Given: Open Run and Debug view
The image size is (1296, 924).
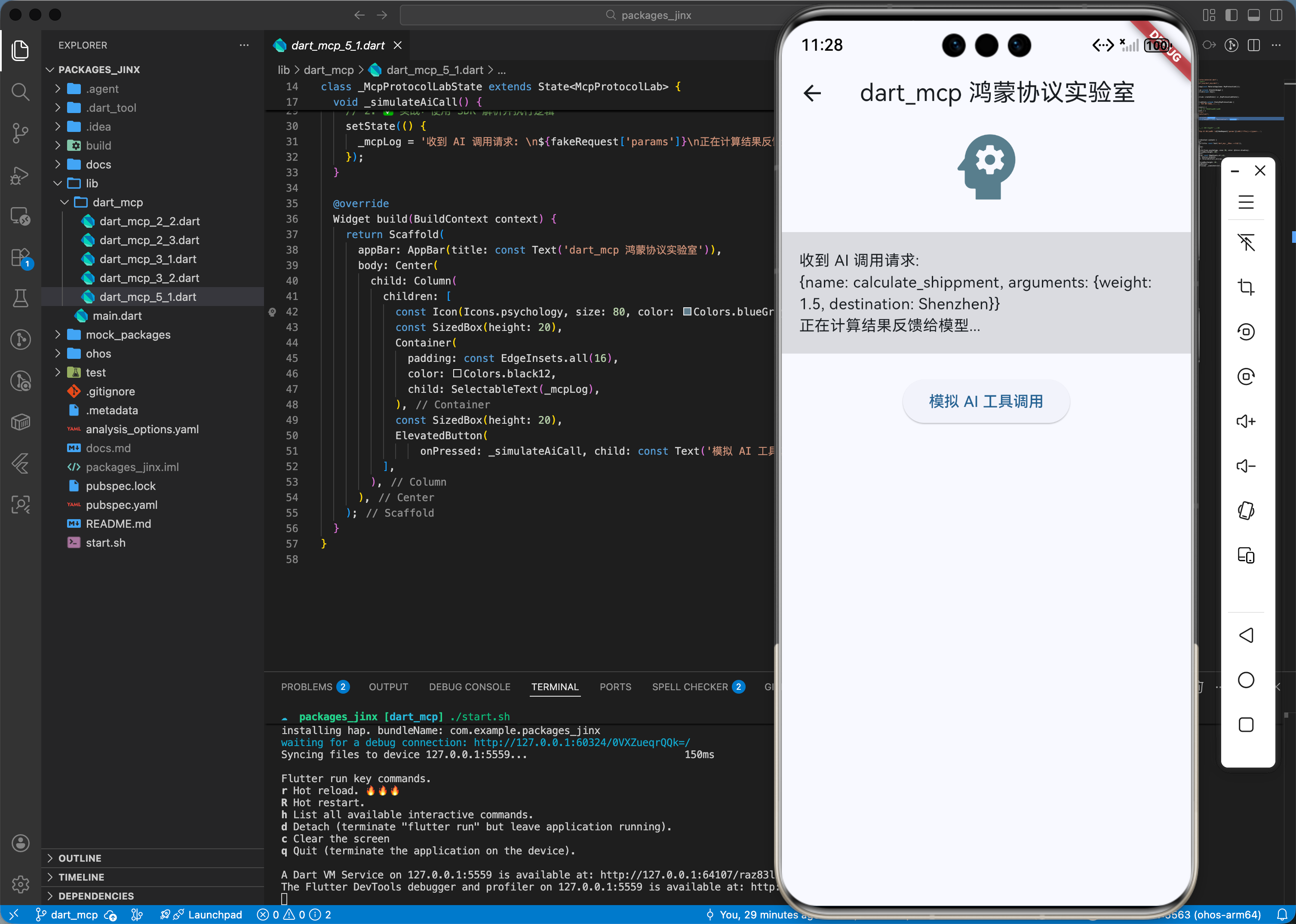Looking at the screenshot, I should pos(21,175).
